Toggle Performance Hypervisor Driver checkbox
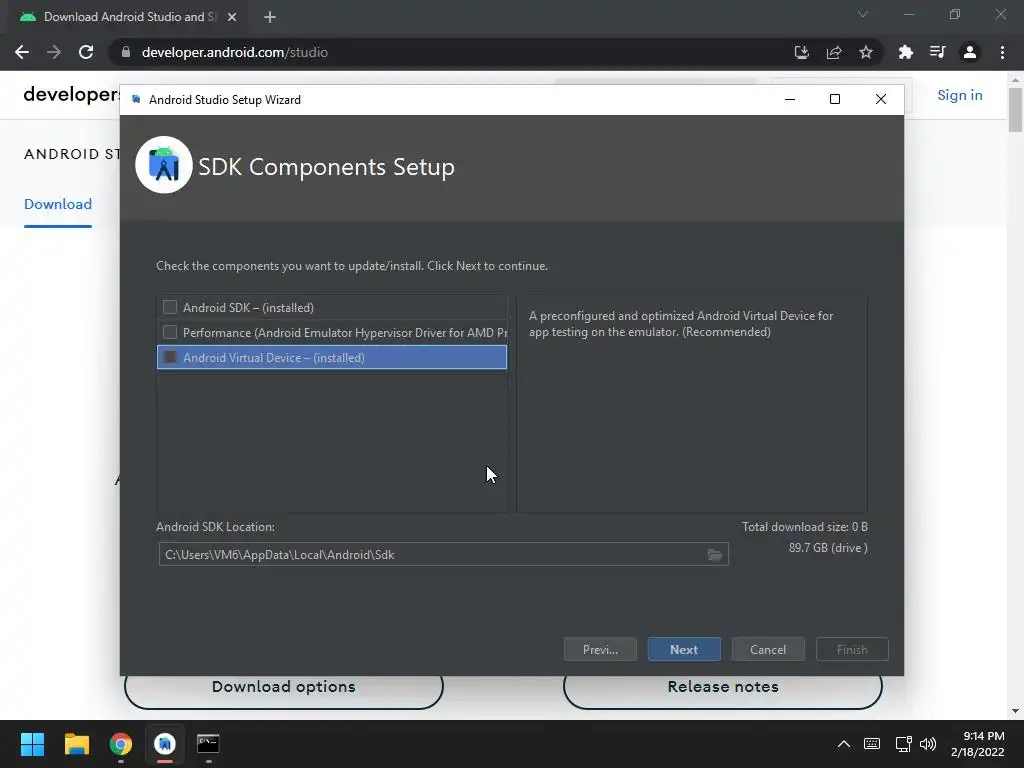This screenshot has width=1024, height=768. [170, 332]
